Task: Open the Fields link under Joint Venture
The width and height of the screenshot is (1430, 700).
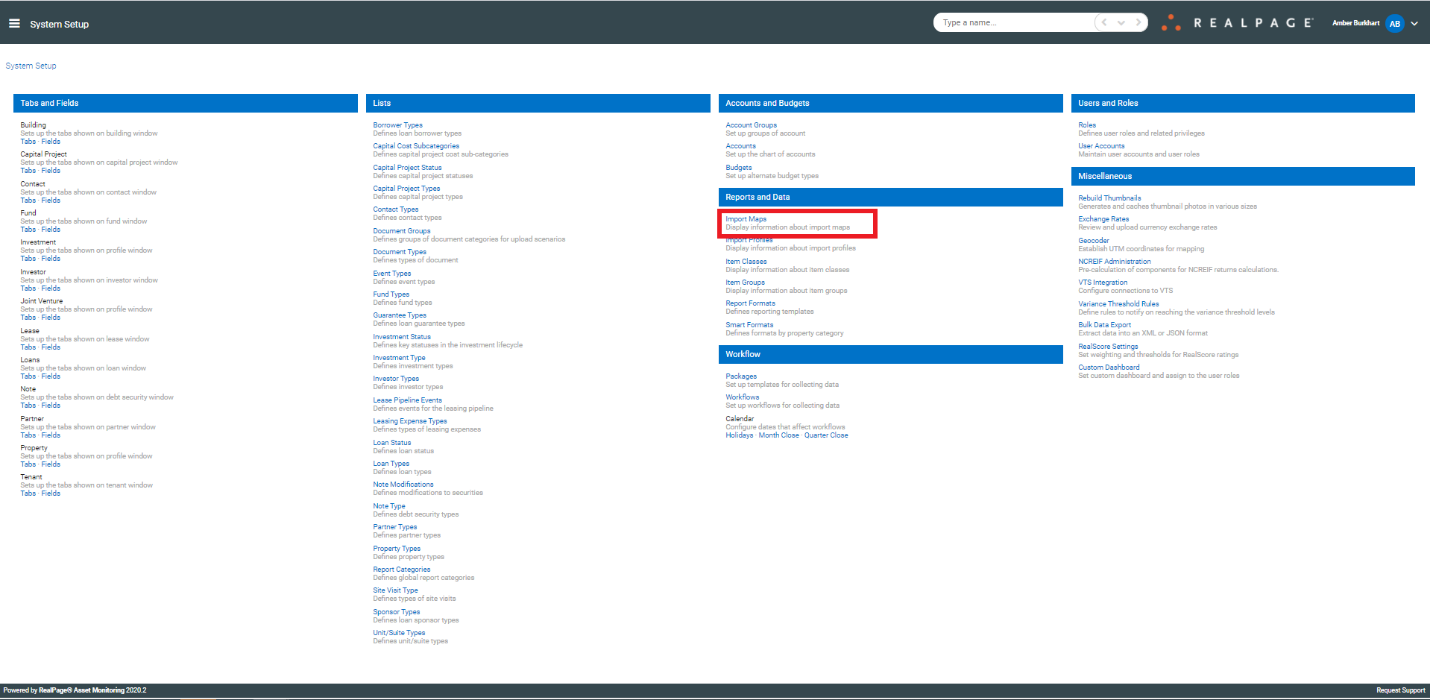Action: point(50,317)
